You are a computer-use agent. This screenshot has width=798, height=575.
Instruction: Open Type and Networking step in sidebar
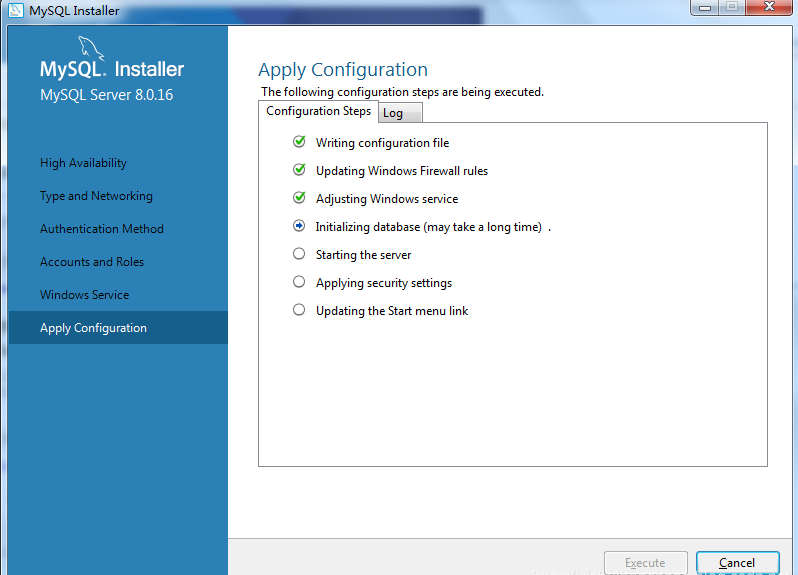click(x=96, y=196)
